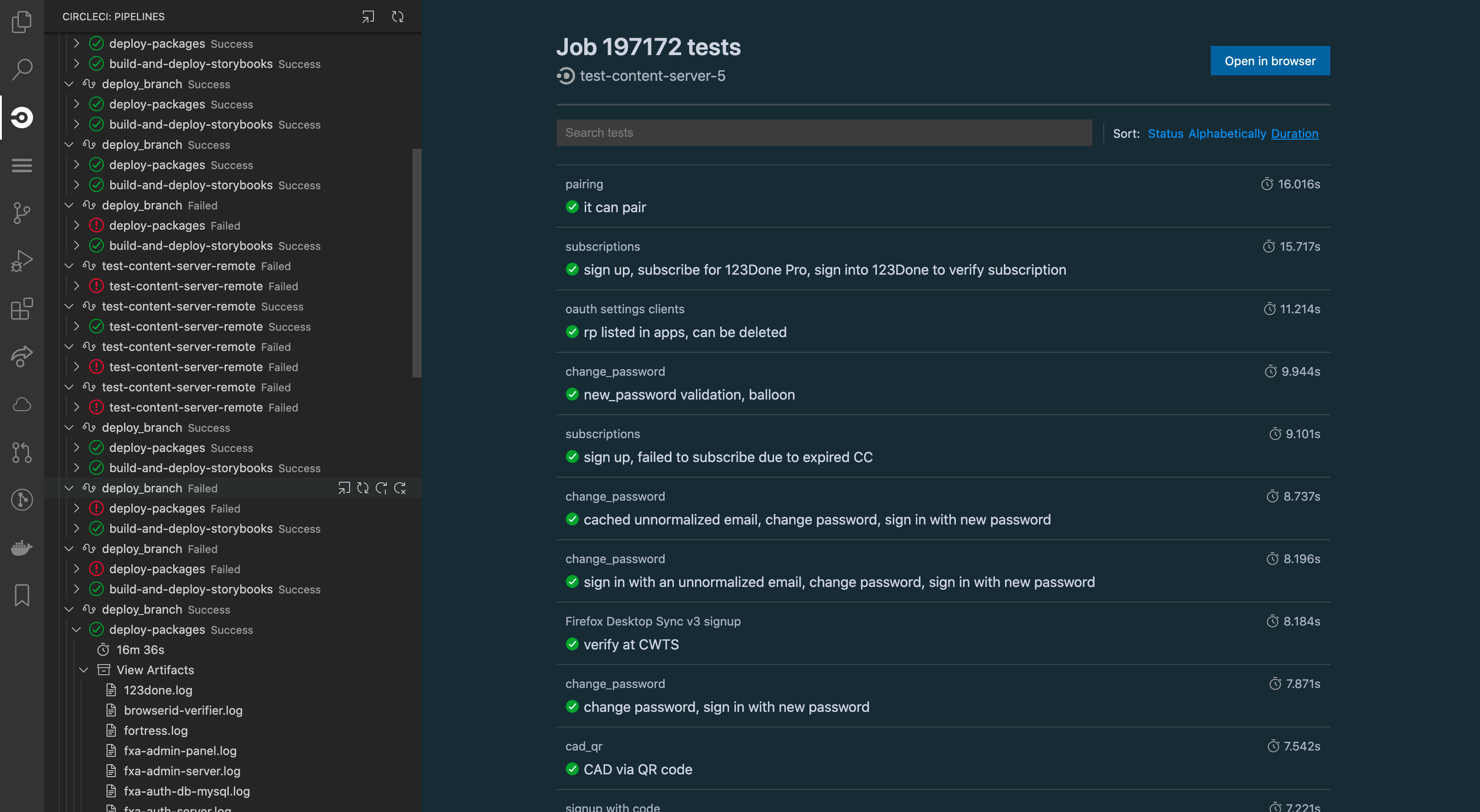The width and height of the screenshot is (1480, 812).
Task: Open the Search view icon
Action: click(x=22, y=69)
